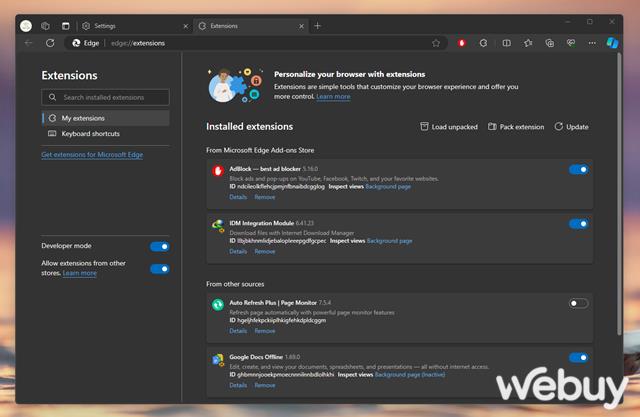Open Details for Google Docs Offline

pyautogui.click(x=238, y=385)
